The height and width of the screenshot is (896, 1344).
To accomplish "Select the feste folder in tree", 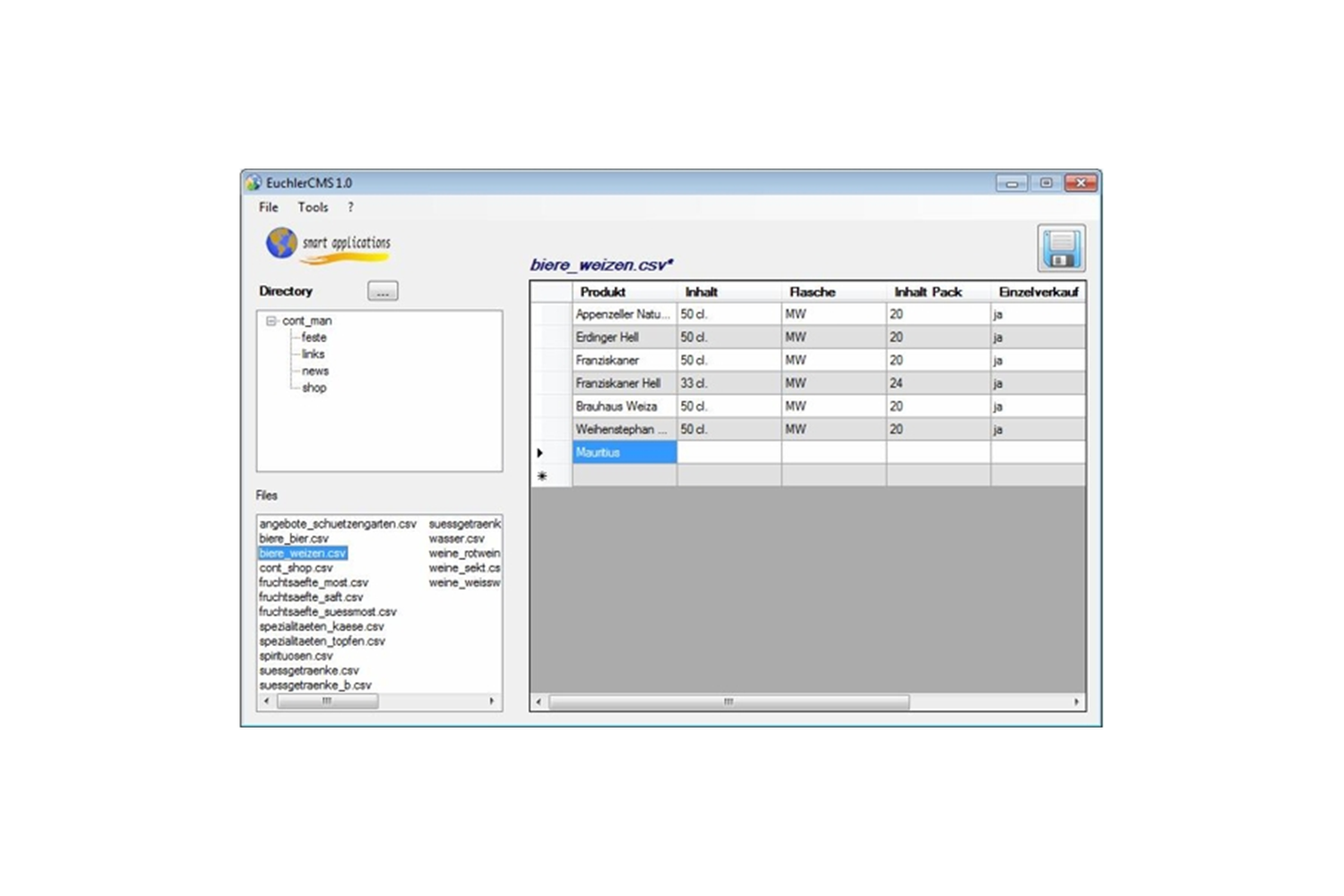I will [314, 338].
